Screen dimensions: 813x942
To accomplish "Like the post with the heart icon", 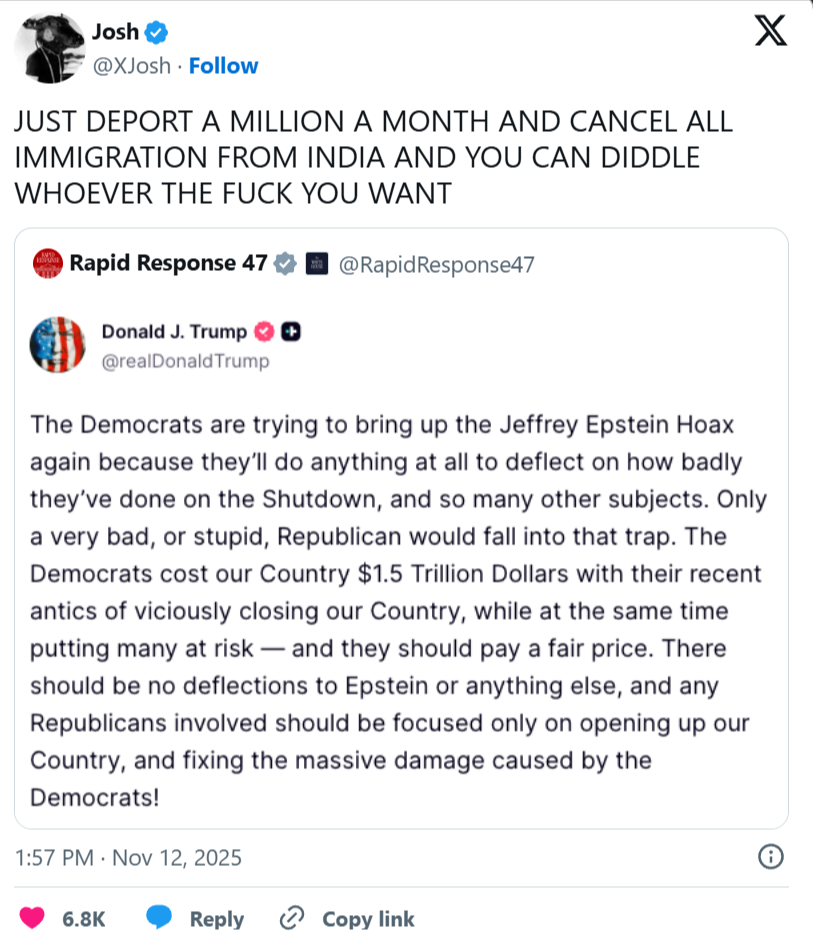I will click(x=33, y=918).
